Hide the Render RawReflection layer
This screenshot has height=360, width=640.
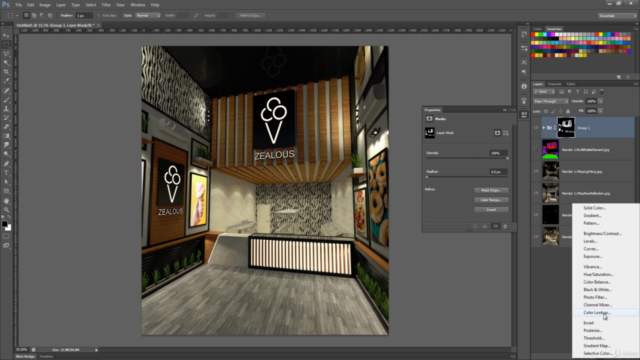536,193
